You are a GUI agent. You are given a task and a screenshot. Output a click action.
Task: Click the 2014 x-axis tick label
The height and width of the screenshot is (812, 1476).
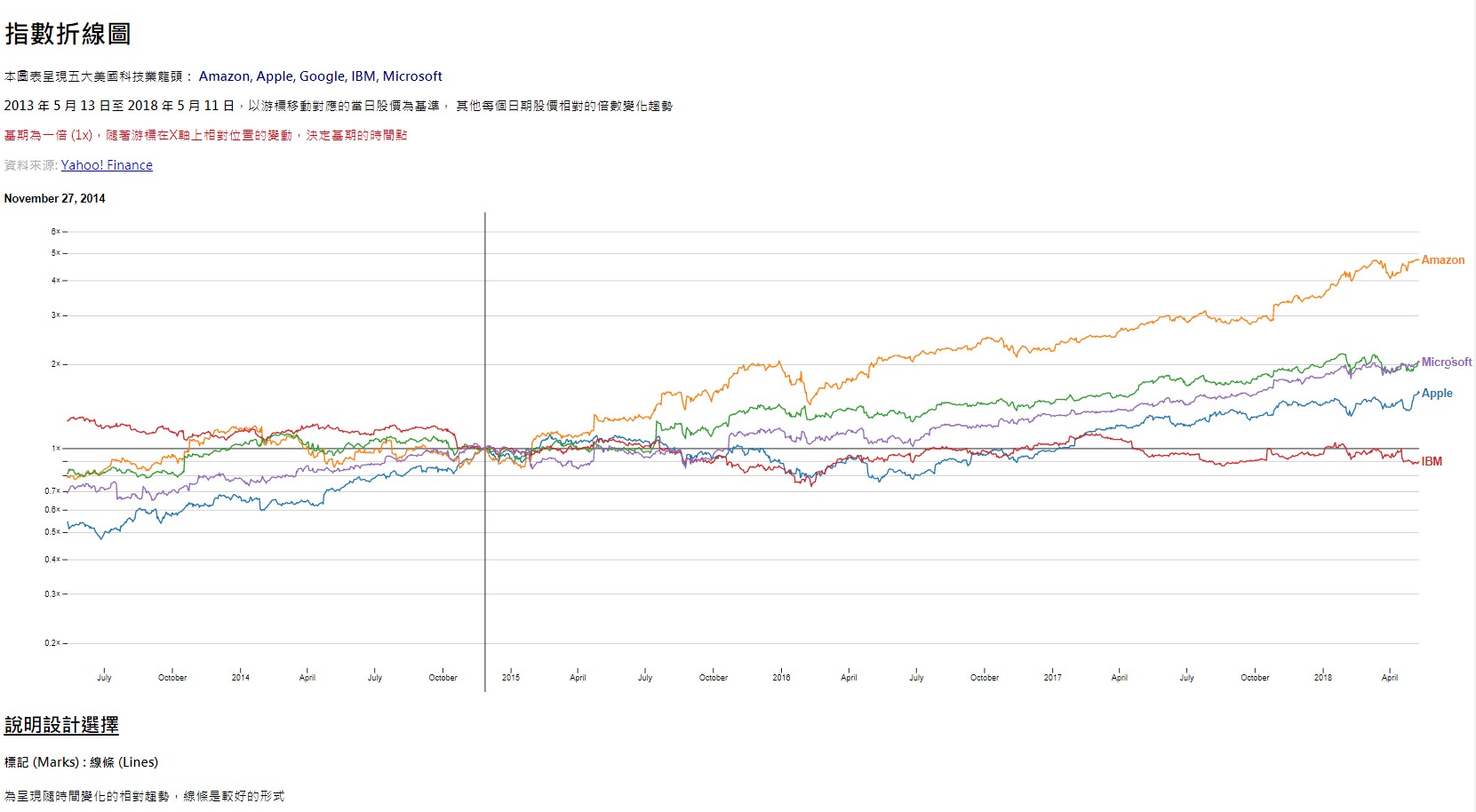tap(240, 678)
